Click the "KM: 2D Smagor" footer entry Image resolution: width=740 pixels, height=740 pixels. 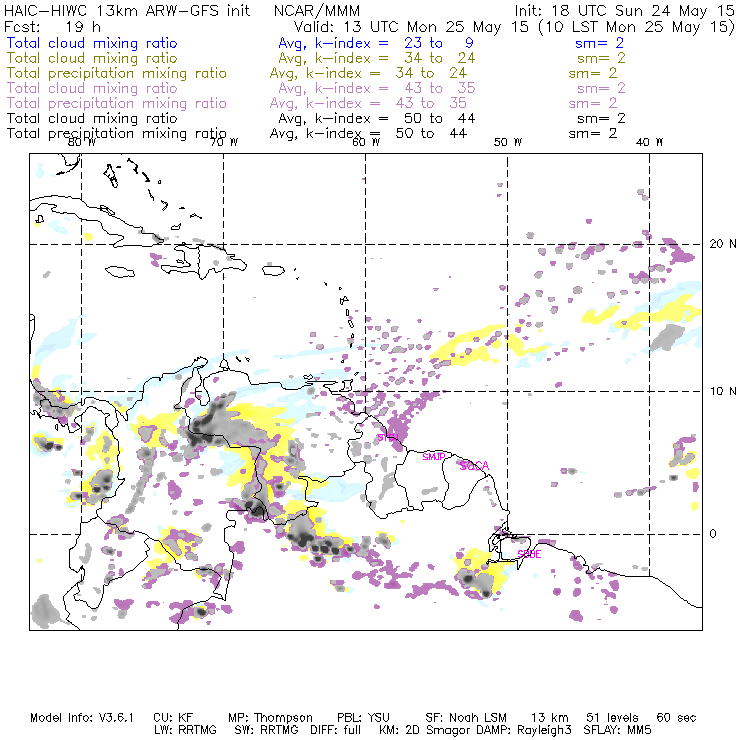click(426, 730)
